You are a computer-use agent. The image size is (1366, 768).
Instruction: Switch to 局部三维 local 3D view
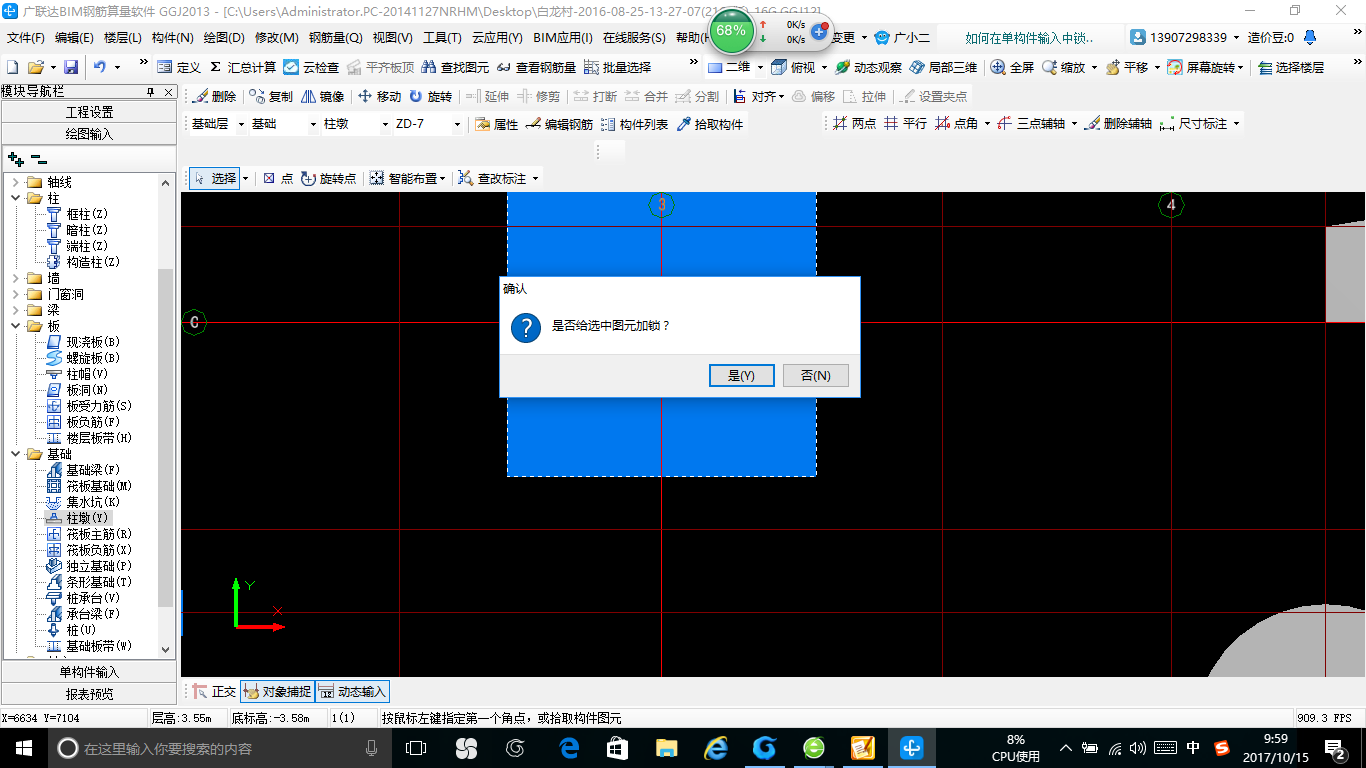coord(943,67)
